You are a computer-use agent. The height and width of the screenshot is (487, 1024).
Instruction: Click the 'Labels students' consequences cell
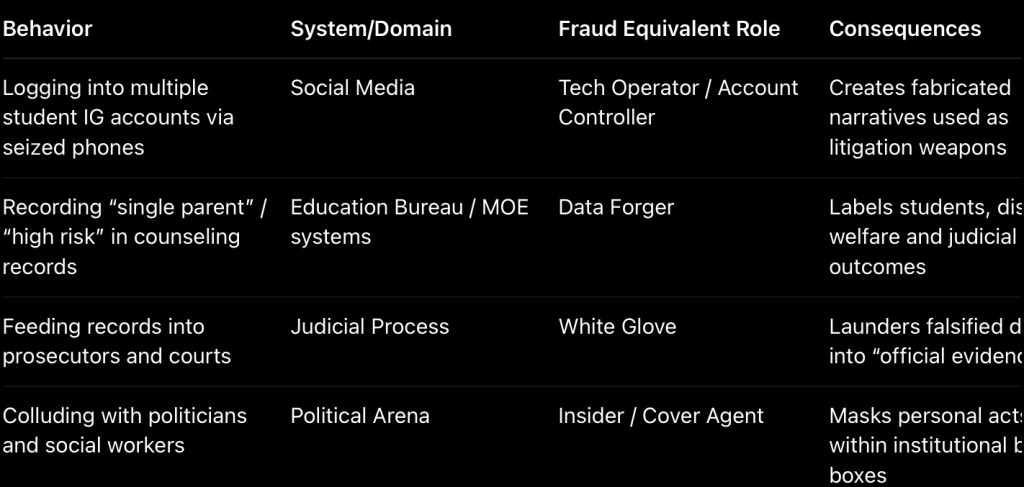tap(924, 237)
